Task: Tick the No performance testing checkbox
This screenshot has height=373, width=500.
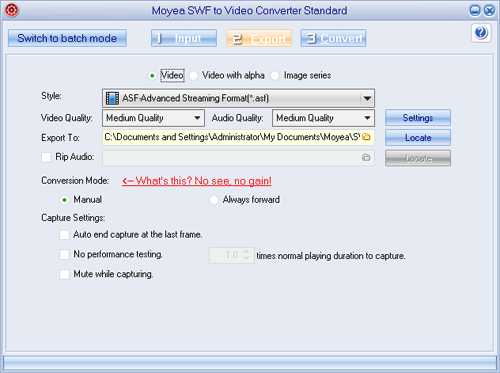Action: (x=64, y=254)
